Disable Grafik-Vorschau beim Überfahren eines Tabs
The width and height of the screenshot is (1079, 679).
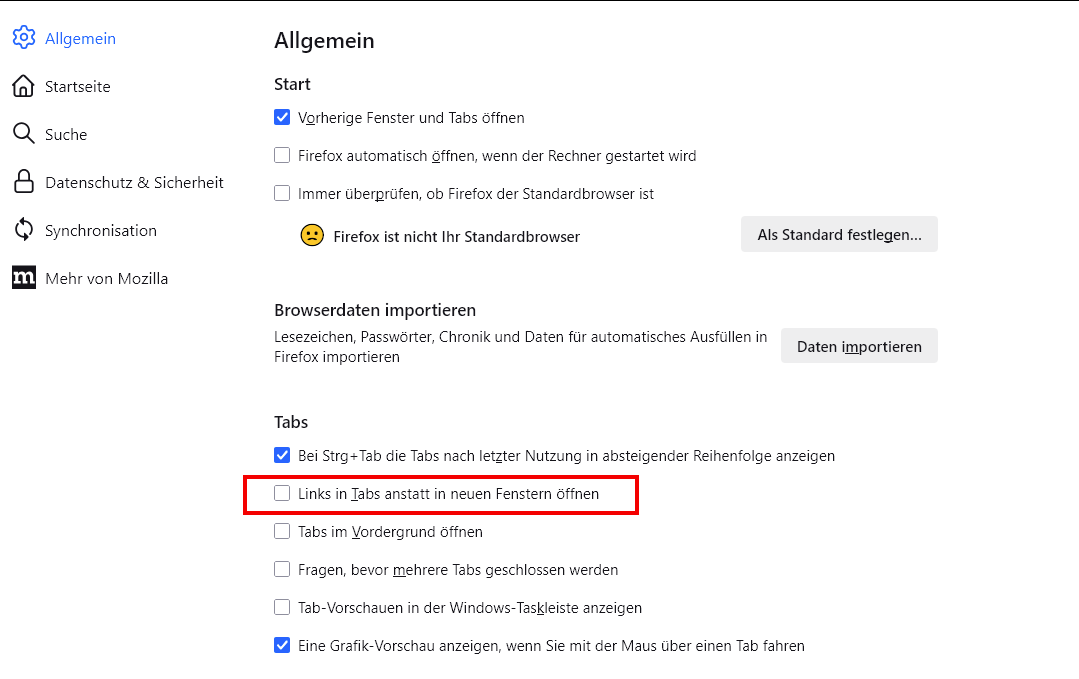[x=282, y=646]
